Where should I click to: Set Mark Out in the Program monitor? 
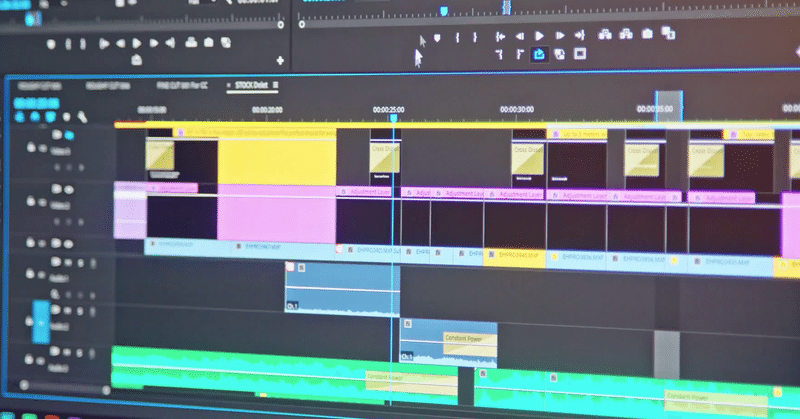(x=474, y=37)
